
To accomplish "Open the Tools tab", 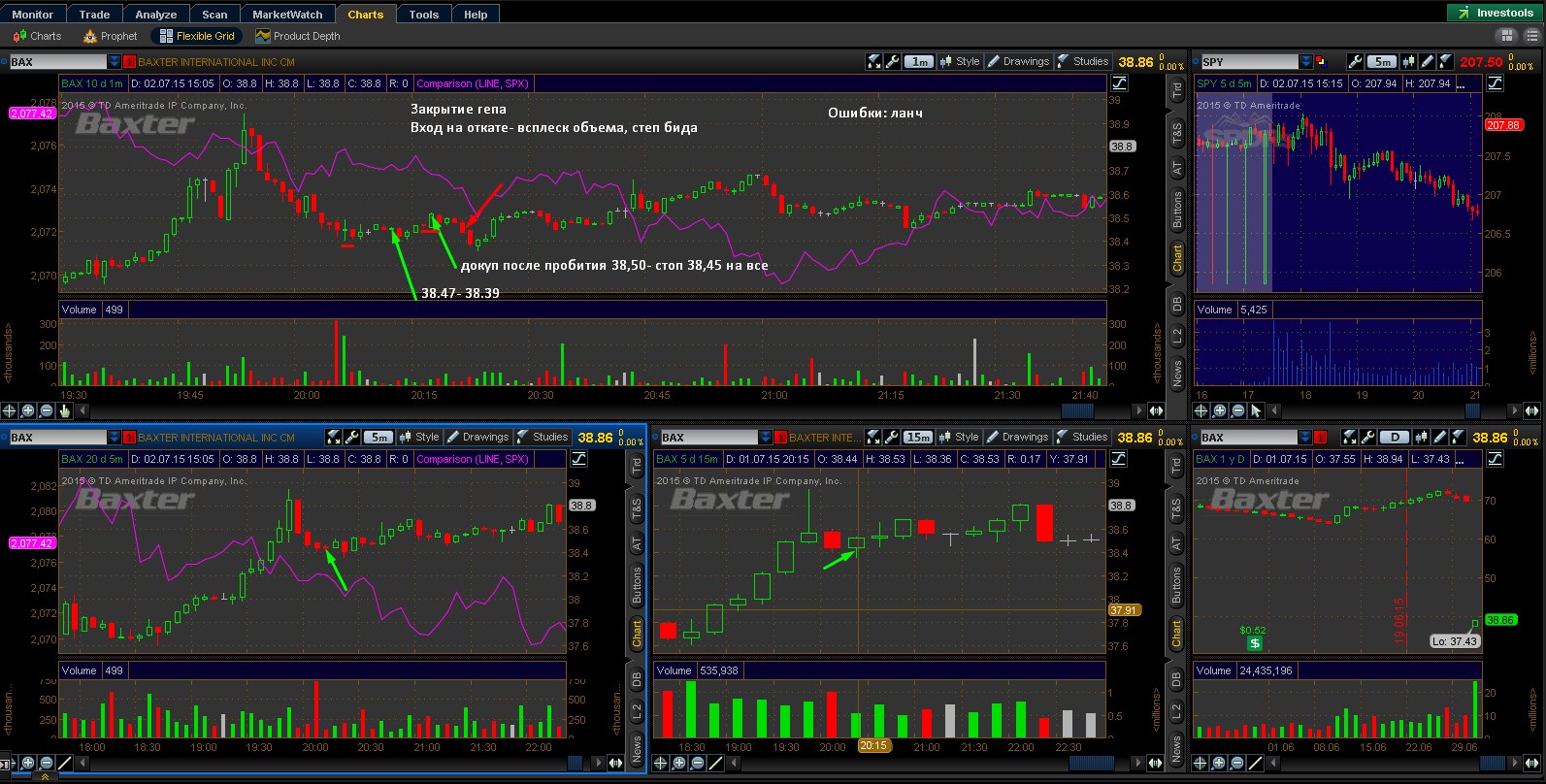I will (x=424, y=15).
